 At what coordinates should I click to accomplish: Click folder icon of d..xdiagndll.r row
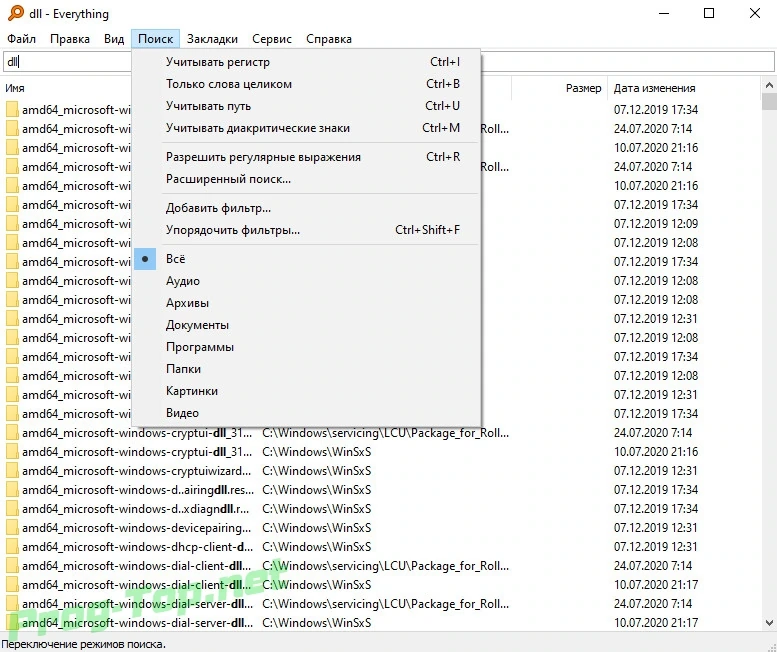pyautogui.click(x=12, y=509)
